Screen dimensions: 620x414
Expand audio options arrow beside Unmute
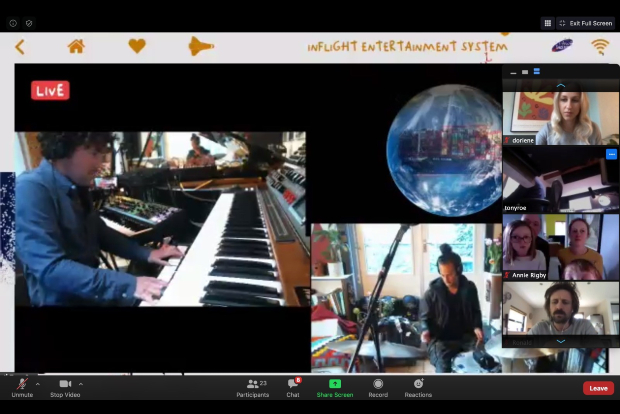[x=38, y=384]
